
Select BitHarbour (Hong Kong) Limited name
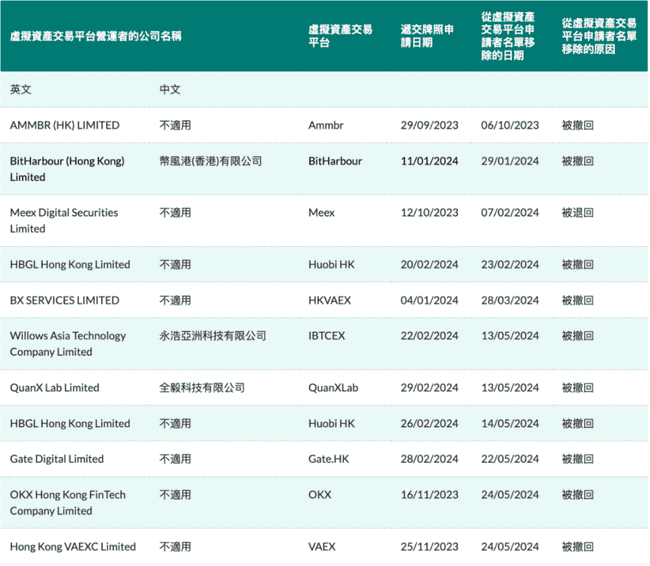pos(67,169)
